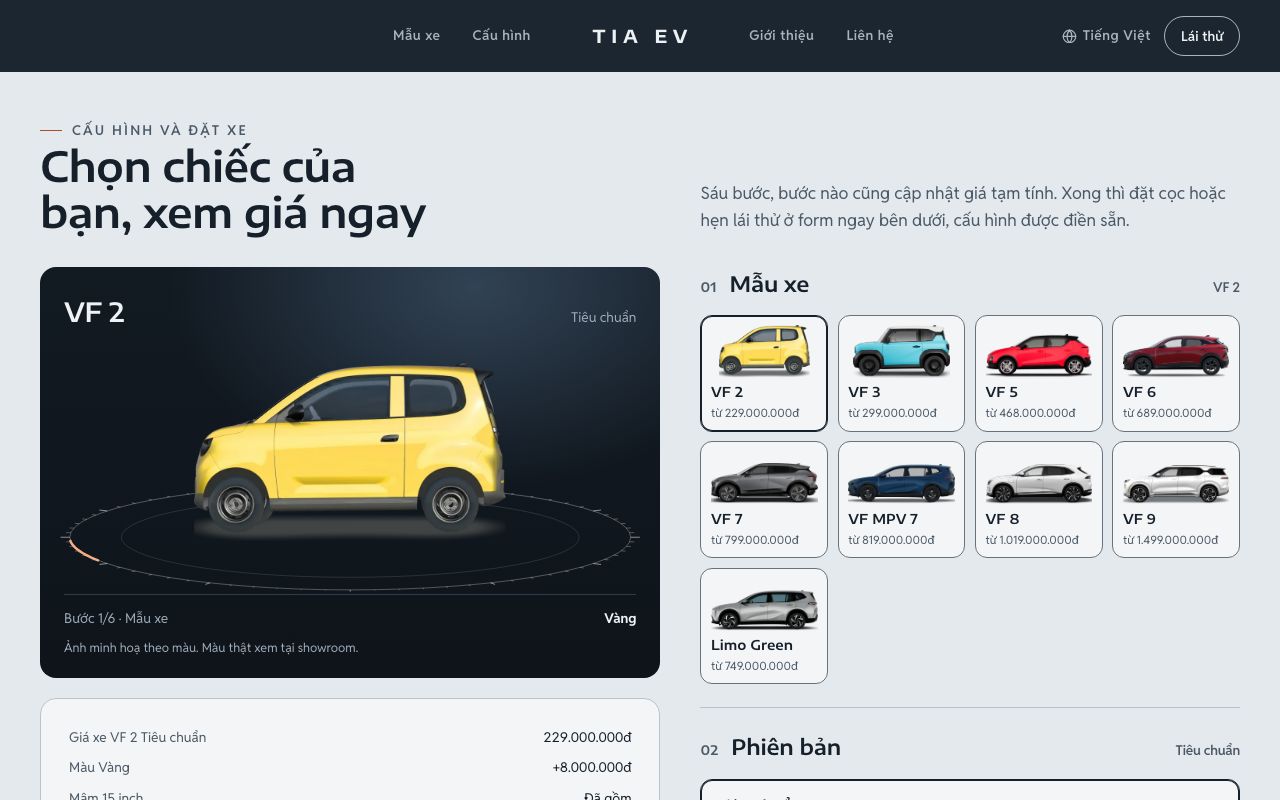The width and height of the screenshot is (1280, 800).
Task: Open the Mẫu xe nav item
Action: pyautogui.click(x=416, y=35)
